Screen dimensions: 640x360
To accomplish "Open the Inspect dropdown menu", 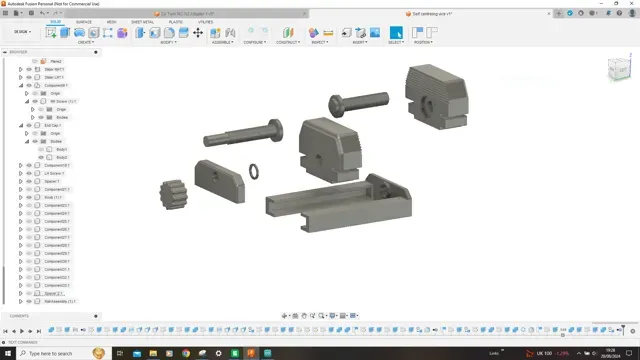I will [x=319, y=42].
